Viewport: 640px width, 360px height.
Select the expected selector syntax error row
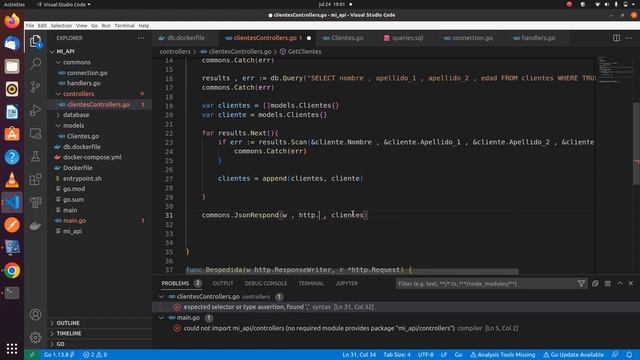396,307
